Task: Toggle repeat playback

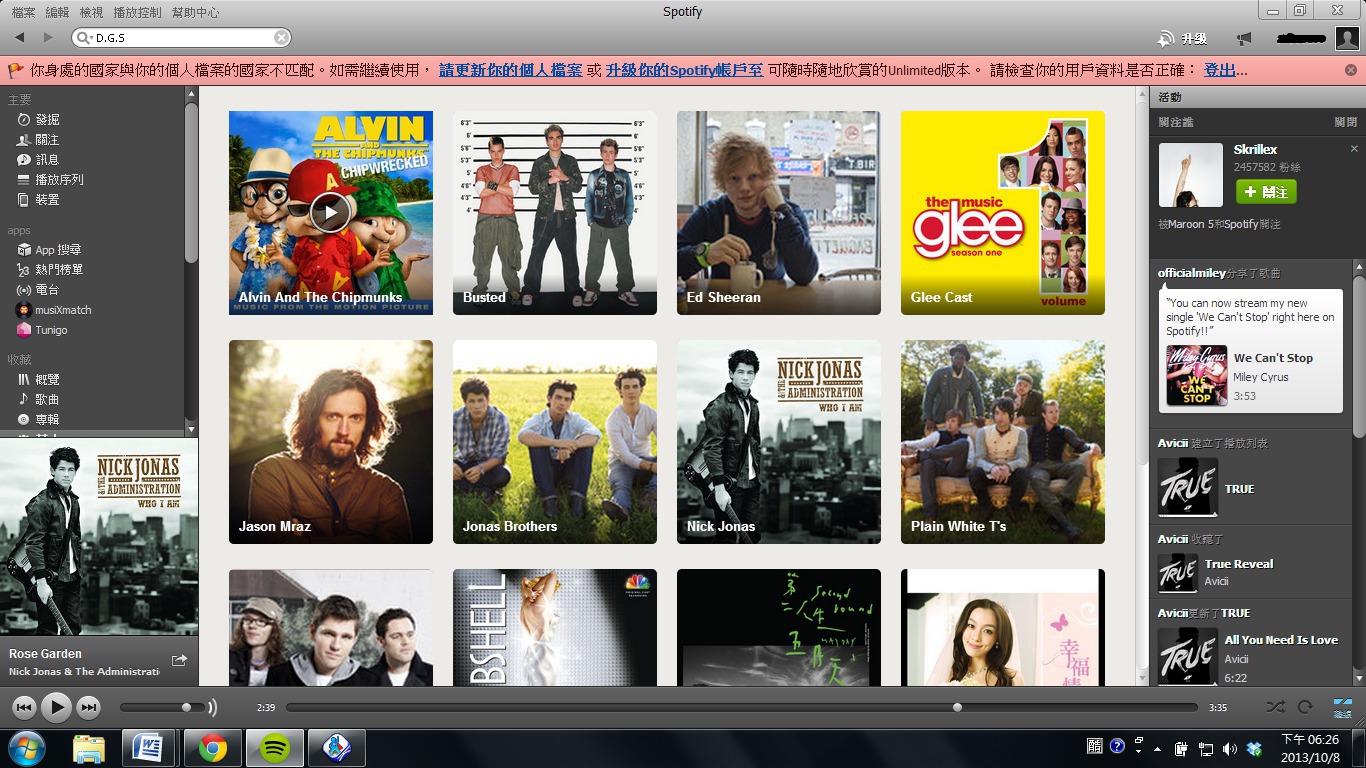Action: pyautogui.click(x=1305, y=707)
